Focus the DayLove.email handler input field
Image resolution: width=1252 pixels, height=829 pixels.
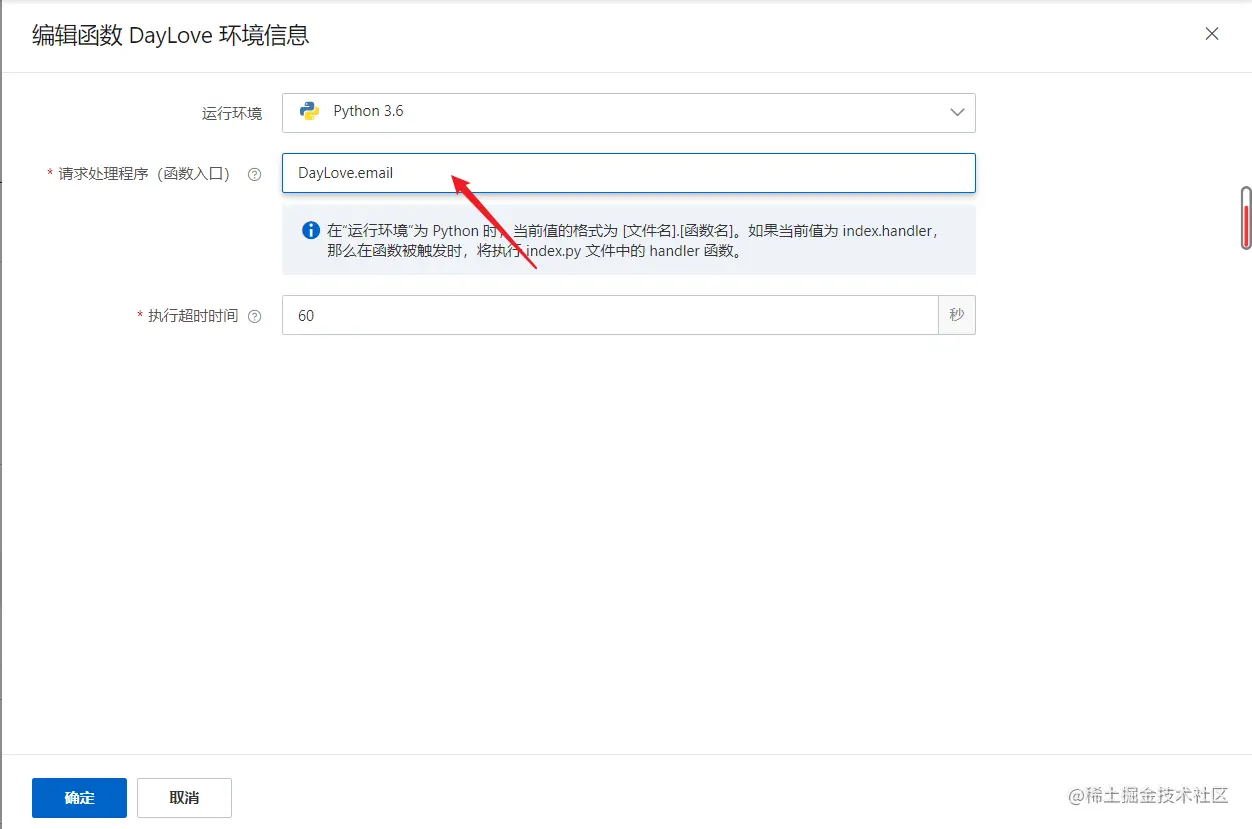click(x=628, y=173)
